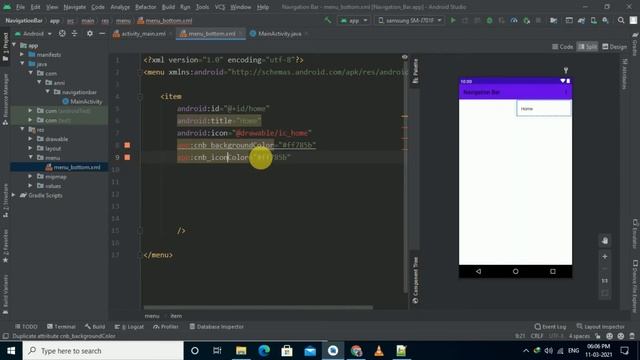Open Microsoft Store from taskbar

(287, 351)
